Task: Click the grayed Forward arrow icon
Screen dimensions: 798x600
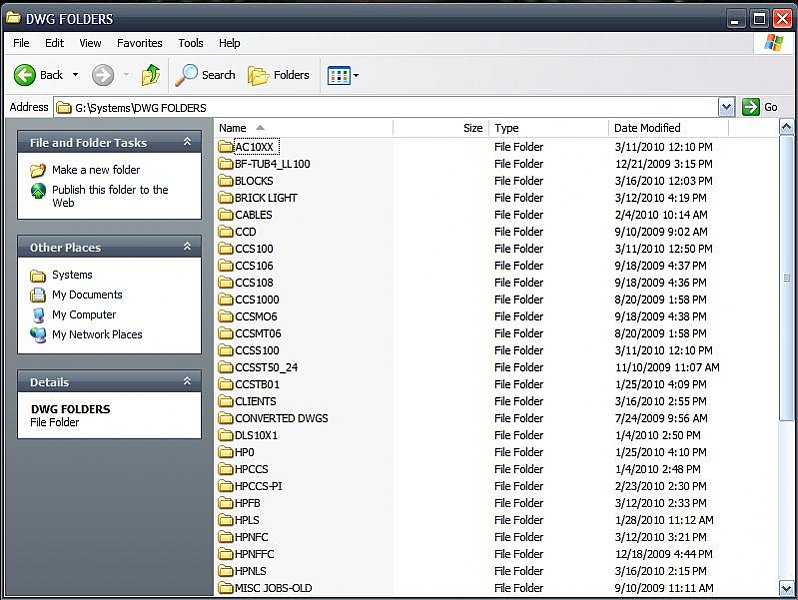Action: coord(103,75)
